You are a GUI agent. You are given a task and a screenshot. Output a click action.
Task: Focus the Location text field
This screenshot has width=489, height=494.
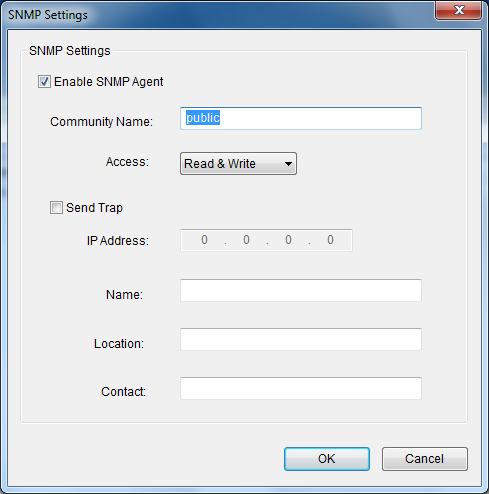click(x=301, y=339)
